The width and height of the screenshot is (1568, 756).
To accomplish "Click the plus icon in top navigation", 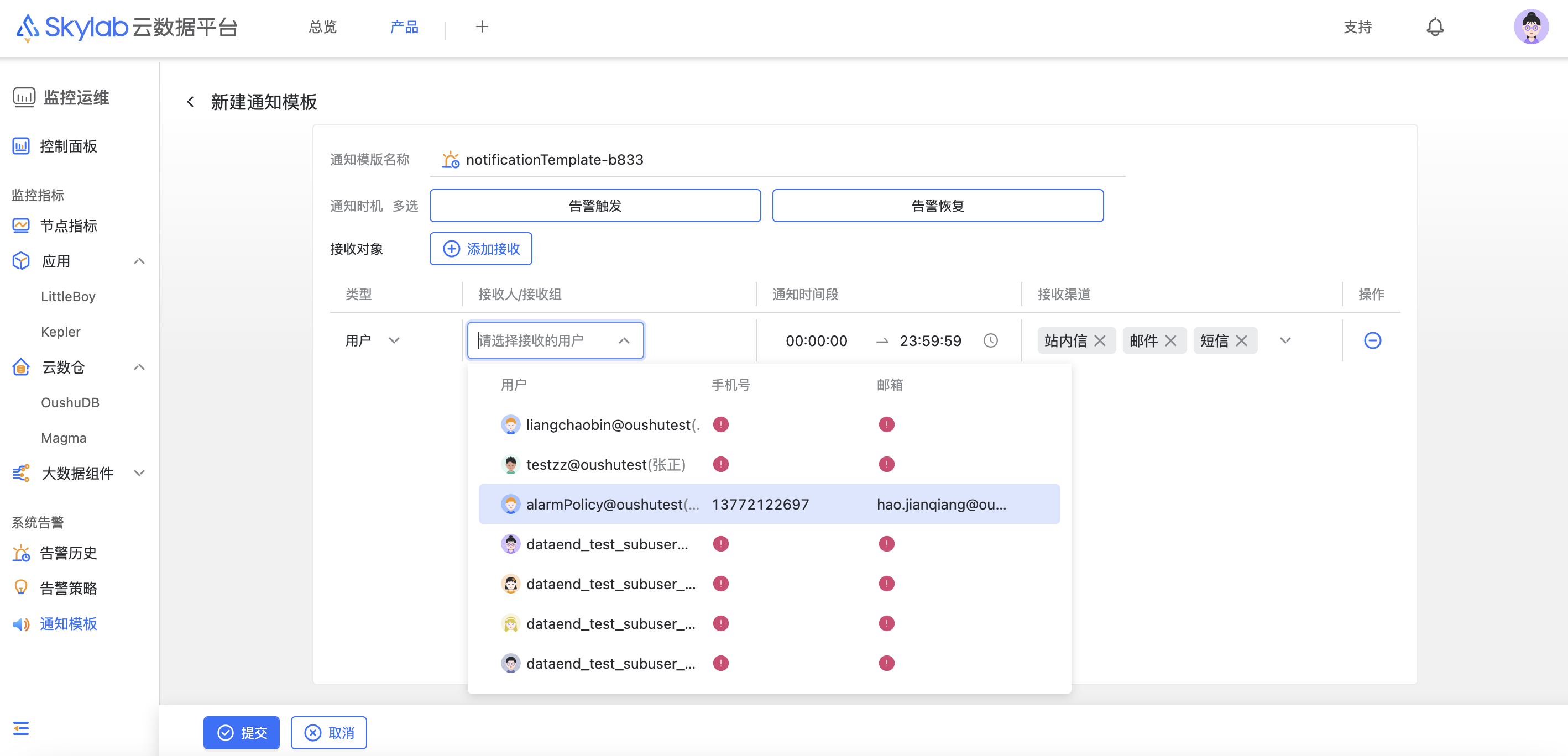I will point(482,27).
